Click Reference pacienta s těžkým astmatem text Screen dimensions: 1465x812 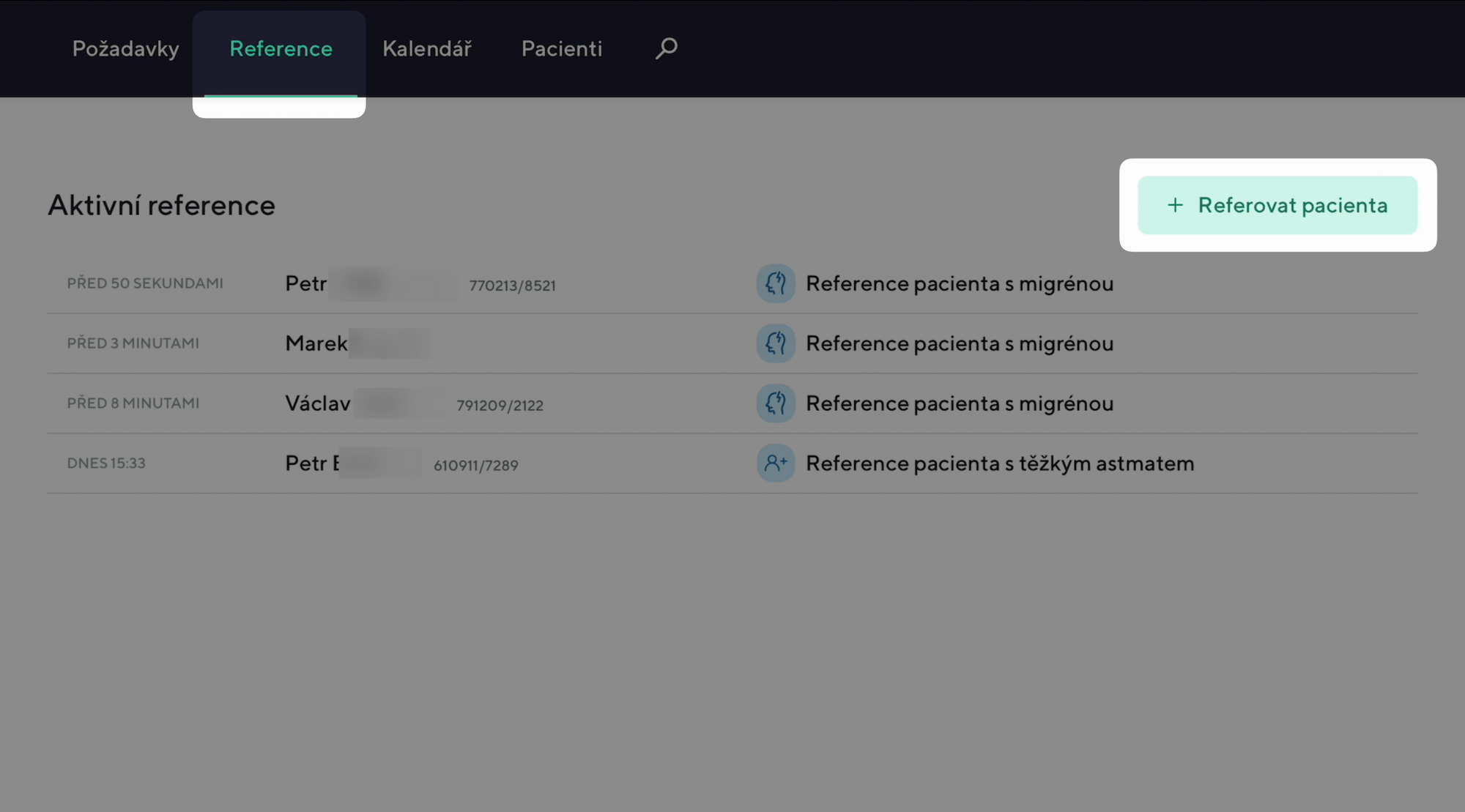[1000, 463]
